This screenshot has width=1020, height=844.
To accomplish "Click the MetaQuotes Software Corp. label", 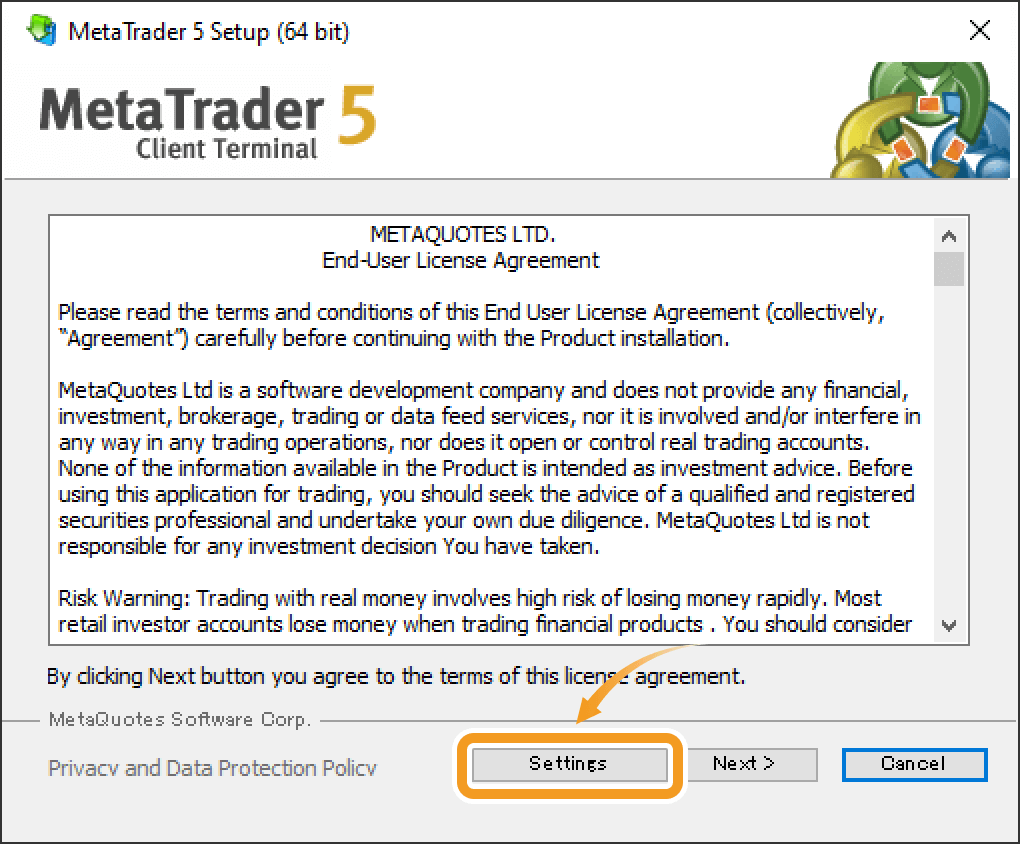I will click(x=180, y=720).
